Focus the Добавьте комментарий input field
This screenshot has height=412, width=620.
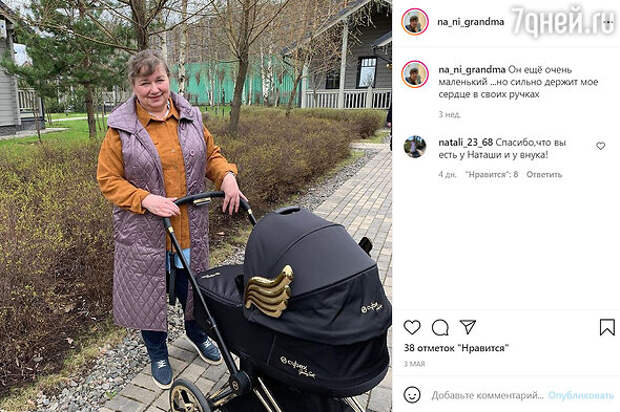487,395
